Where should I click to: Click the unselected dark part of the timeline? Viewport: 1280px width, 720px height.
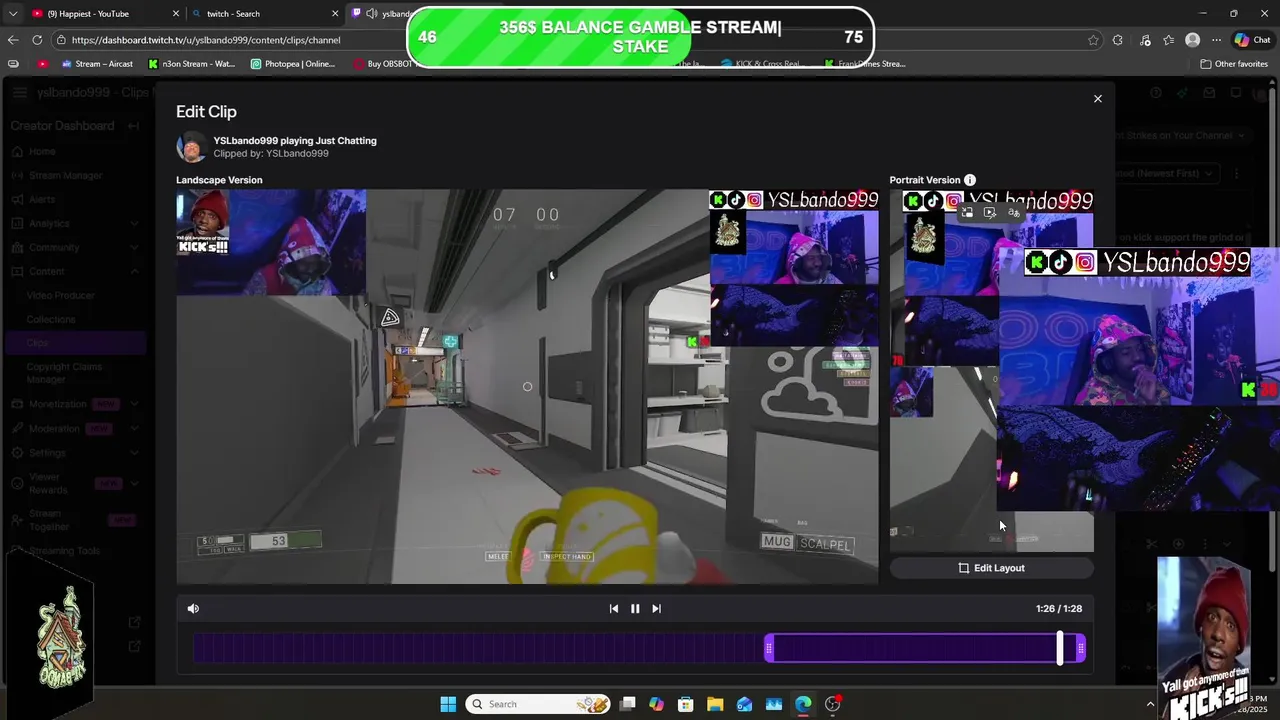(x=480, y=649)
